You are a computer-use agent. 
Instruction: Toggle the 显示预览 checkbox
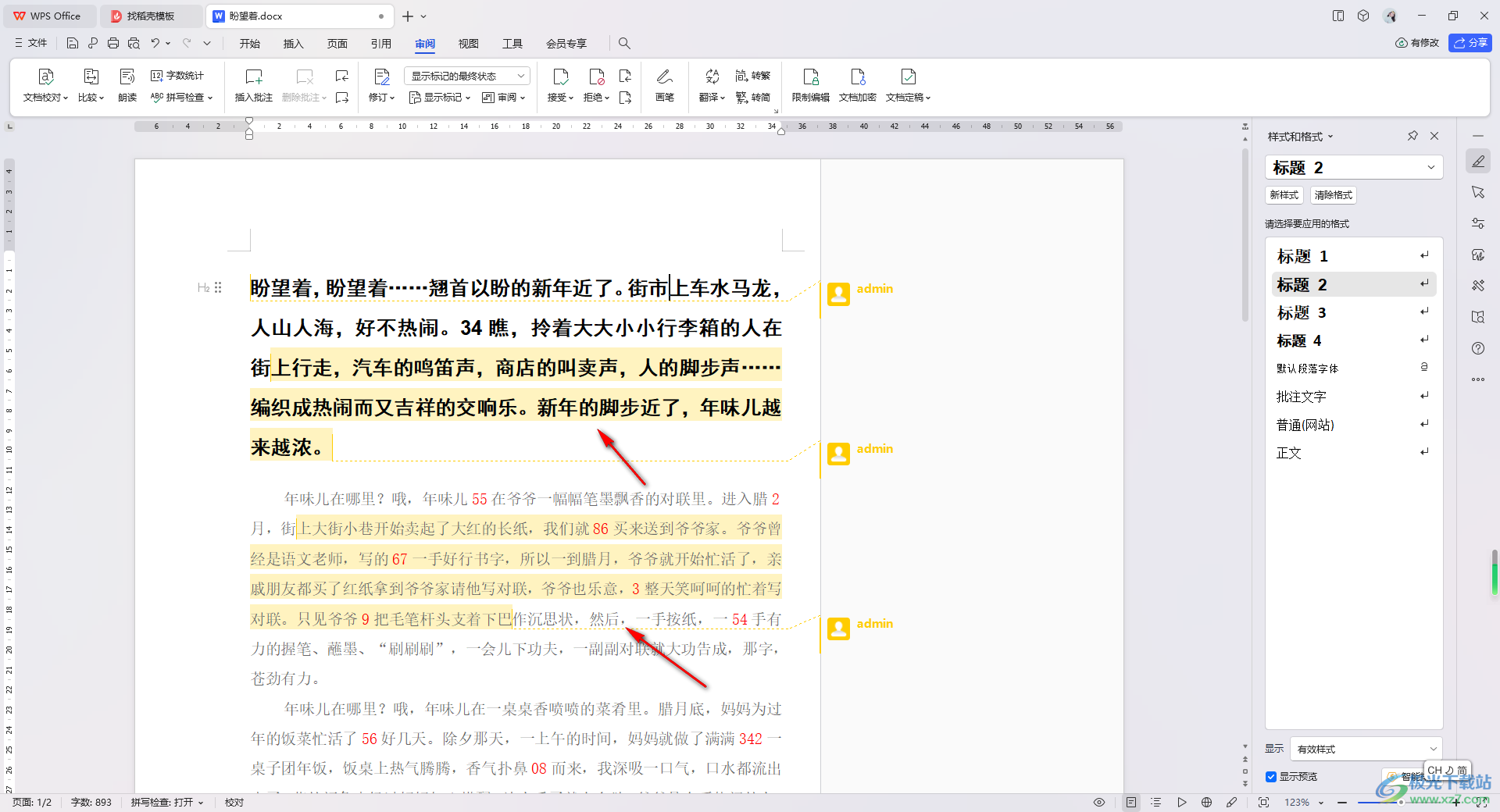[x=1271, y=777]
